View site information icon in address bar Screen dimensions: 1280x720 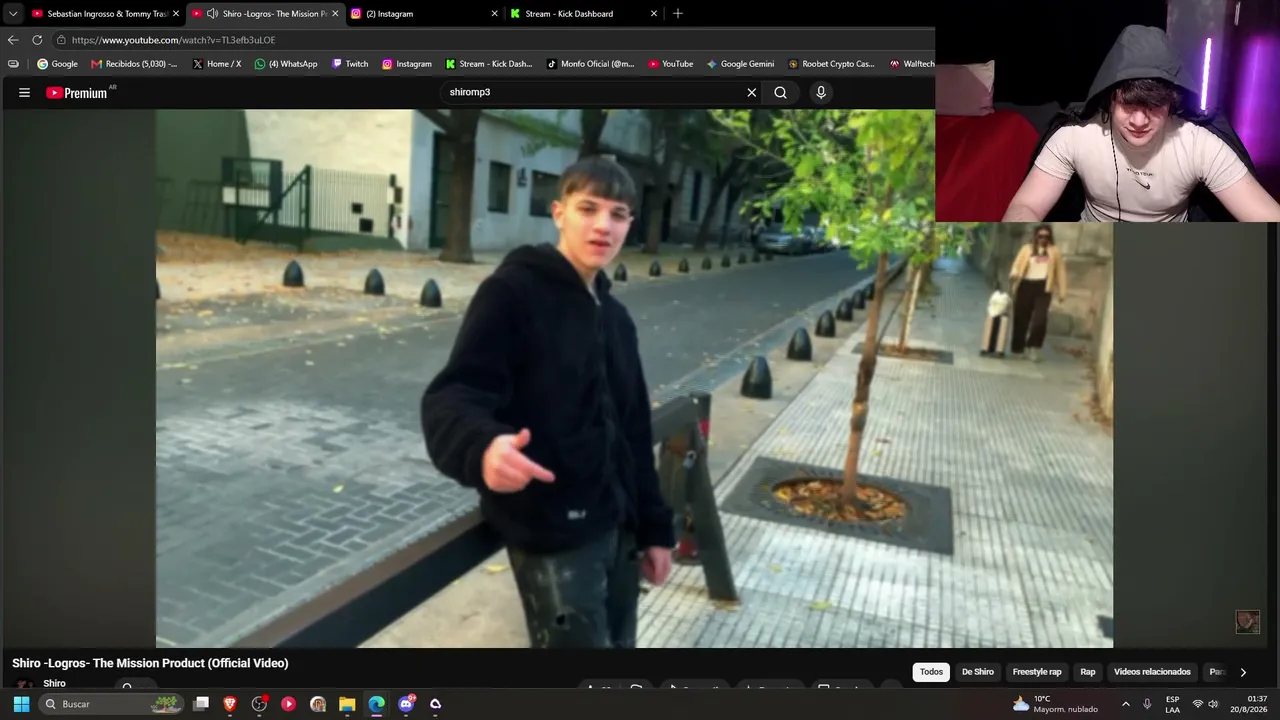pos(61,40)
